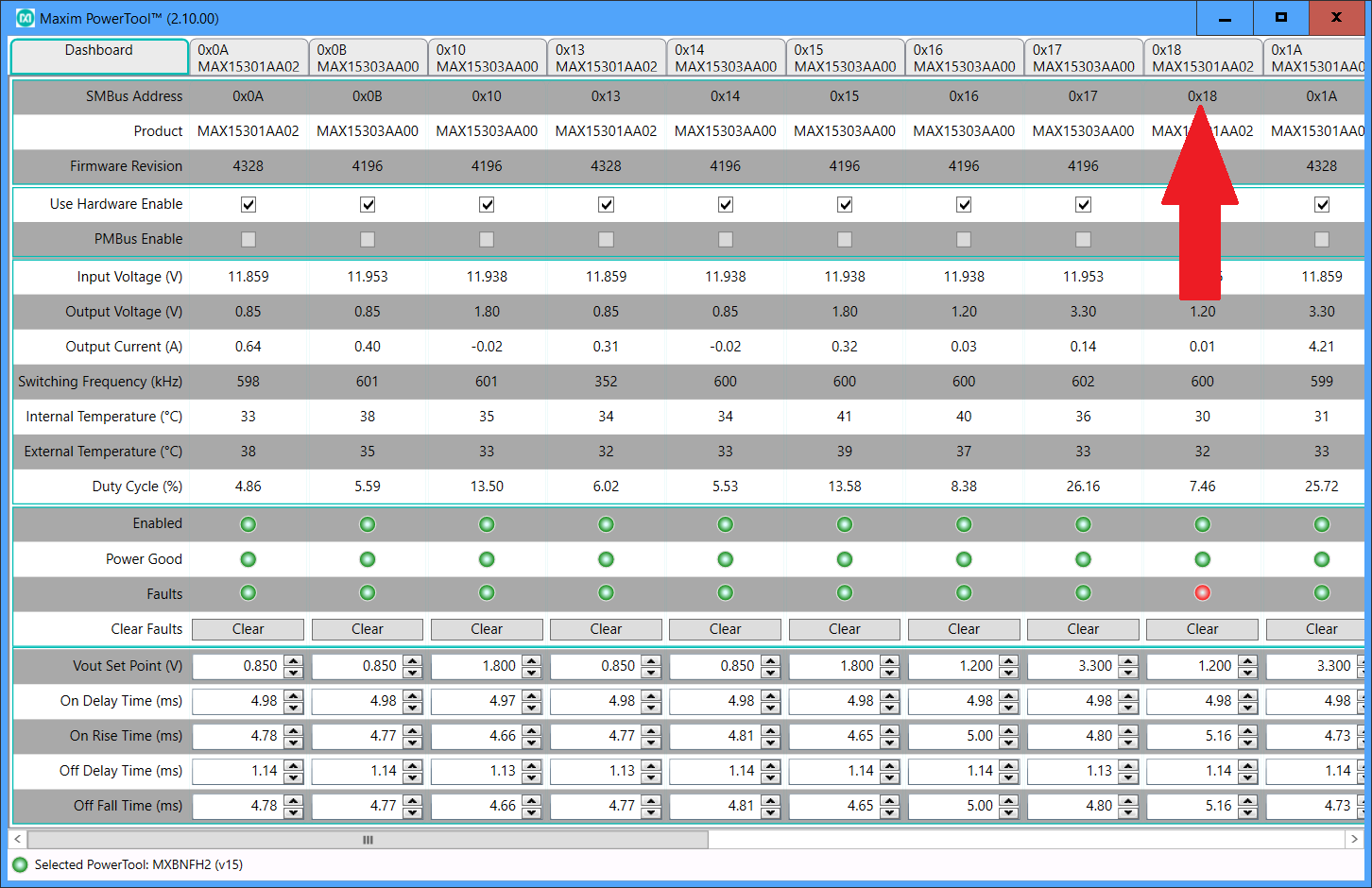Image resolution: width=1372 pixels, height=888 pixels.
Task: Click the Enabled indicator for 0x18
Action: [x=1202, y=524]
